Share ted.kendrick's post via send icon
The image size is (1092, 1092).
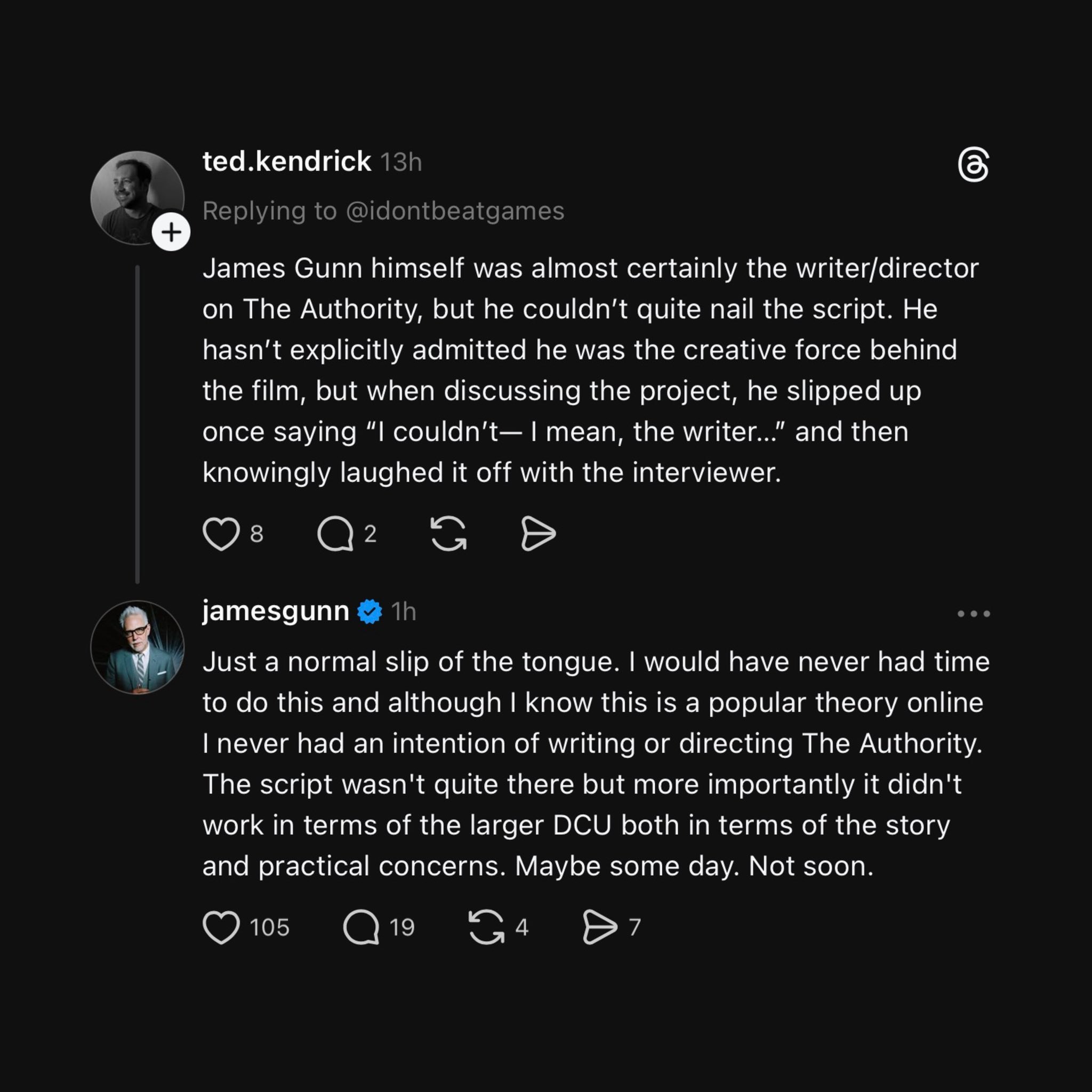pos(537,534)
